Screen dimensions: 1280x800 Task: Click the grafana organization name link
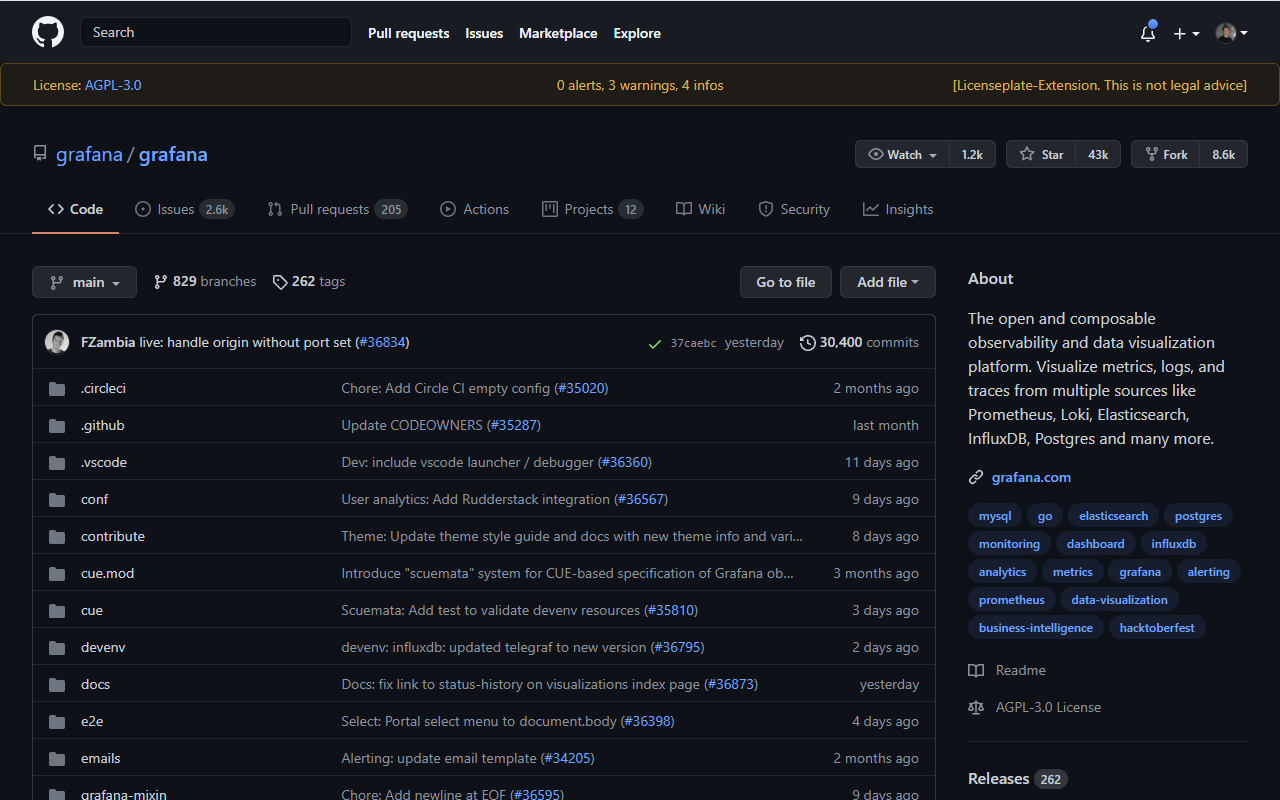point(89,154)
